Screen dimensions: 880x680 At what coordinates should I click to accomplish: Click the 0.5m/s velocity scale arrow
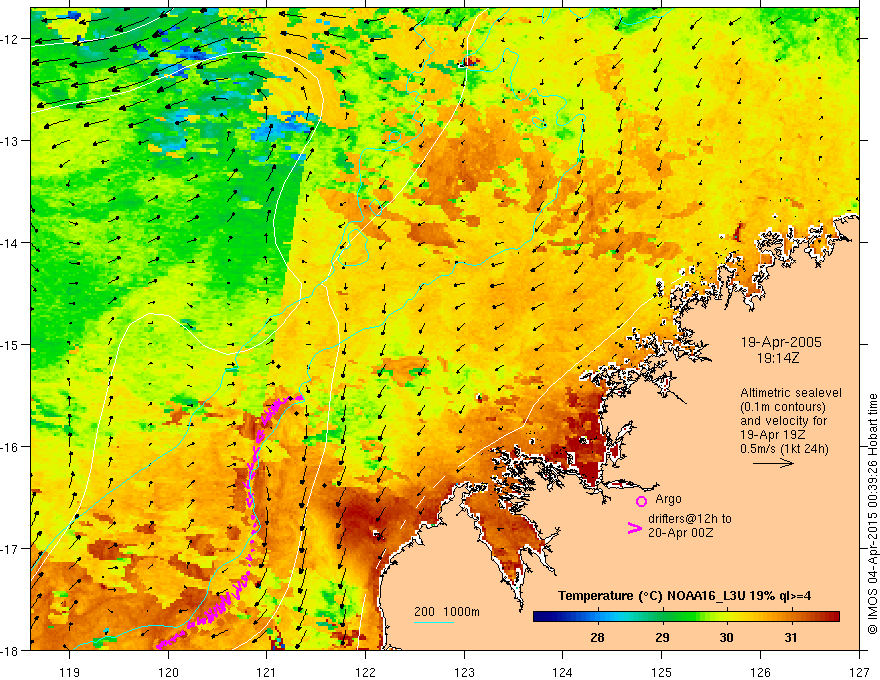(x=773, y=463)
